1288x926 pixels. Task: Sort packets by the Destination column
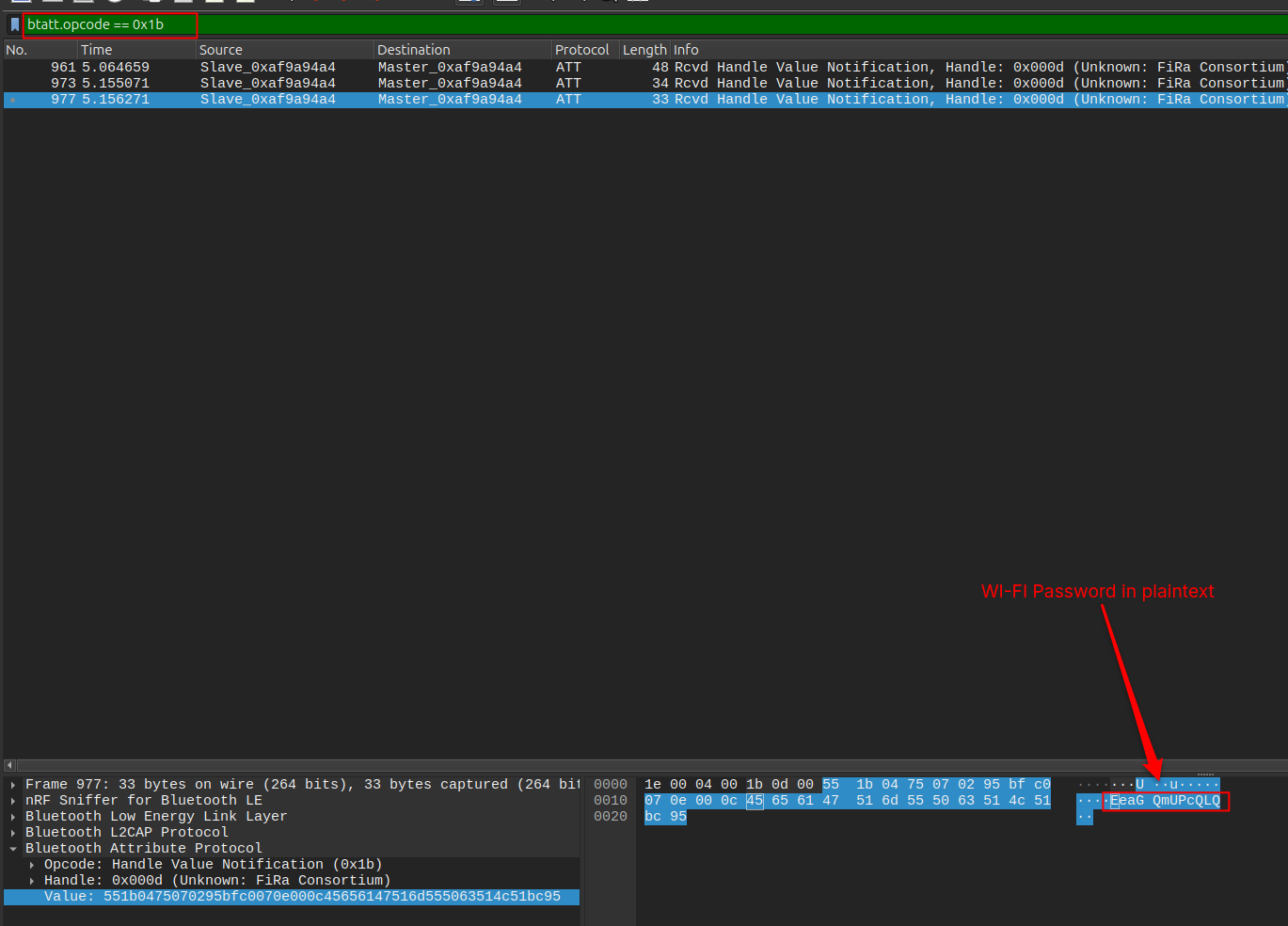tap(463, 50)
